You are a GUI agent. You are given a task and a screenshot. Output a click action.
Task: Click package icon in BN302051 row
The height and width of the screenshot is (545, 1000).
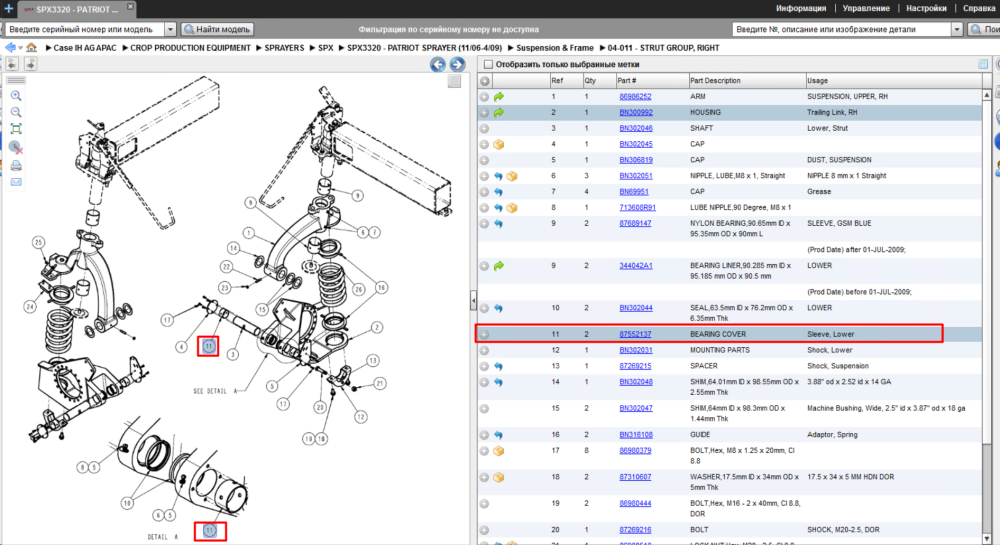point(511,176)
